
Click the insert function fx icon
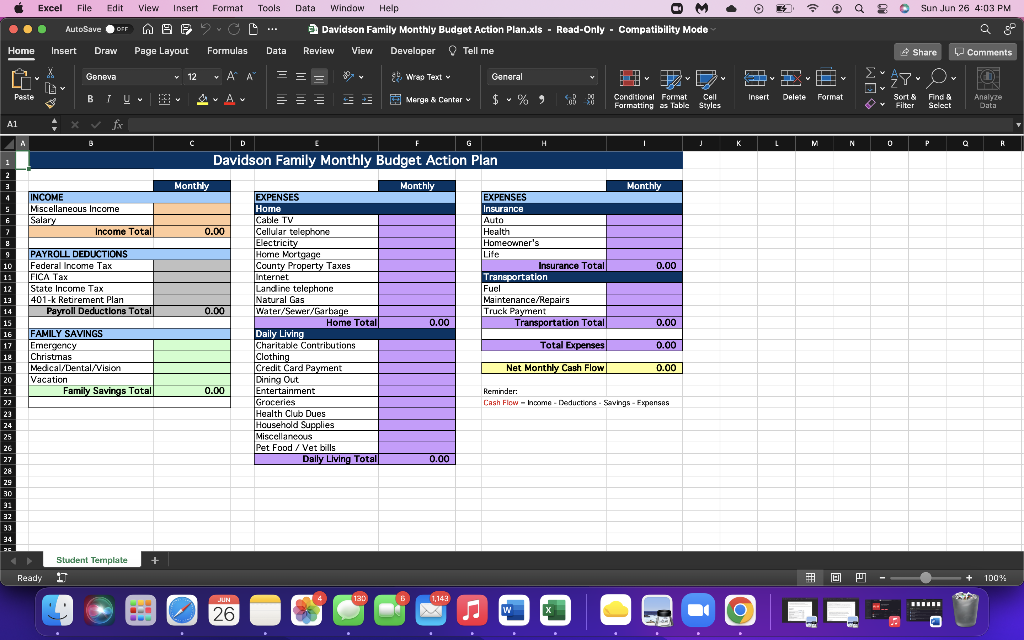pyautogui.click(x=118, y=124)
